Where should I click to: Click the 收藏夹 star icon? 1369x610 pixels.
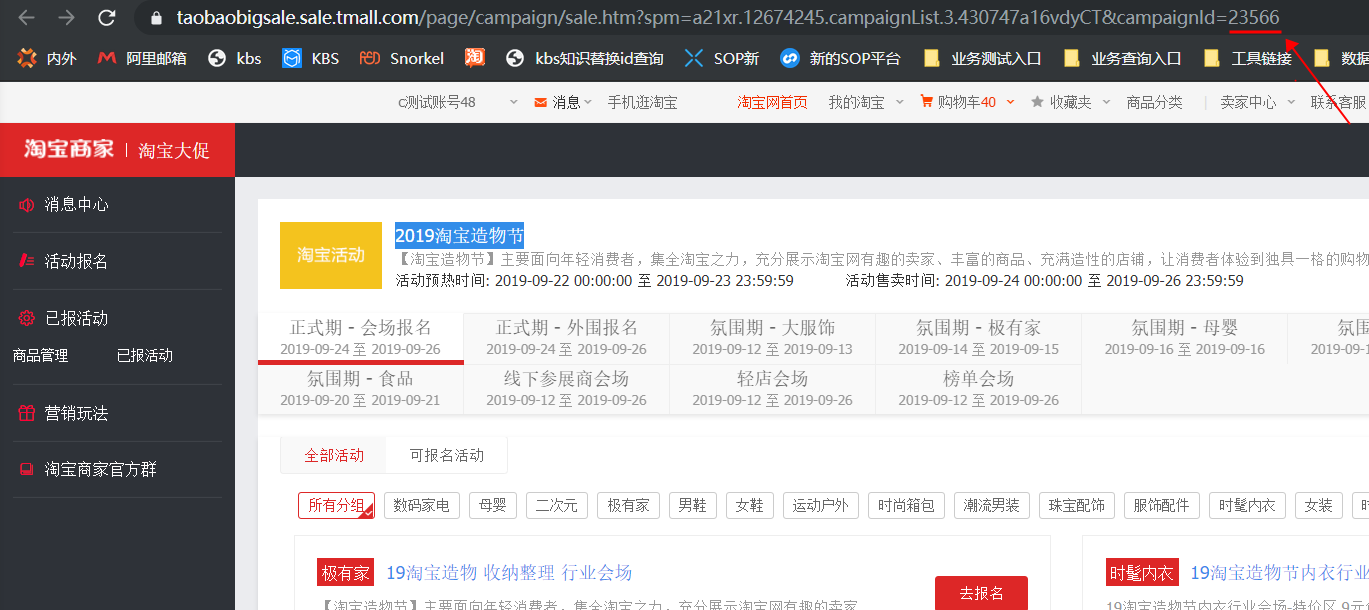click(x=1038, y=102)
